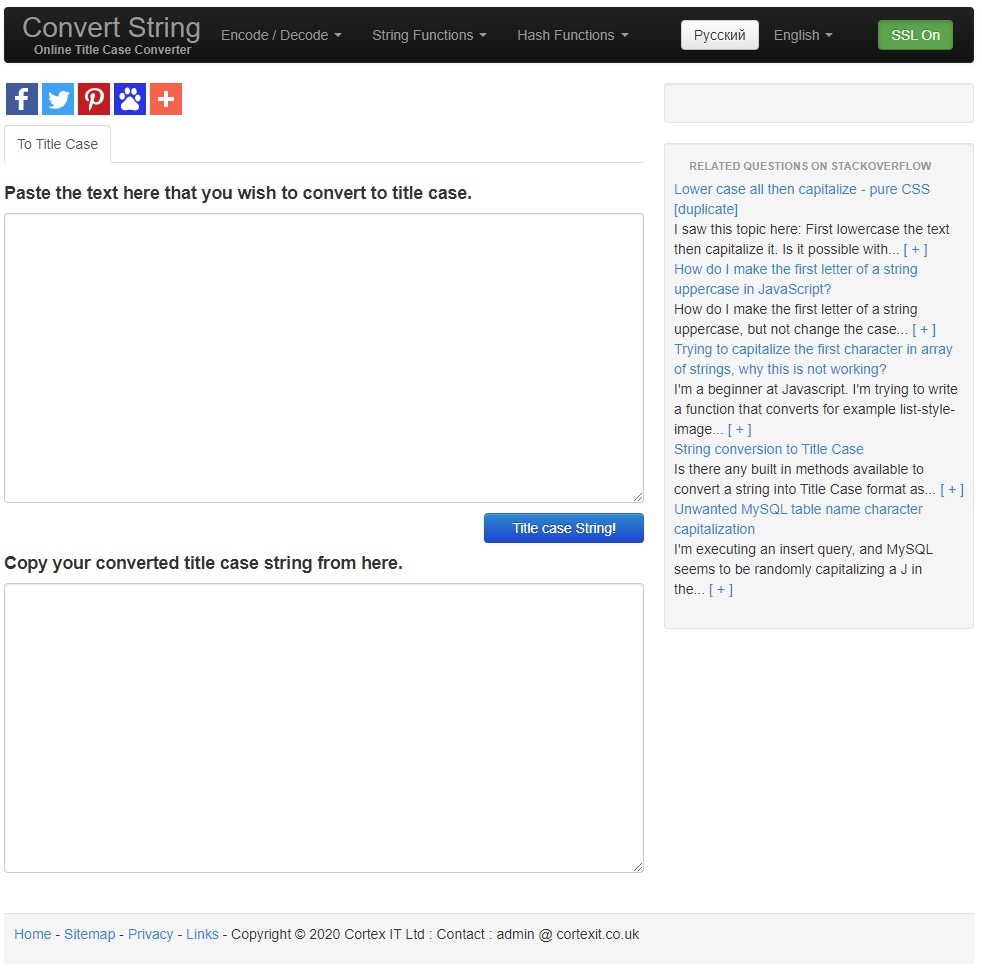Open 'String conversion to Title Case' question

point(768,449)
